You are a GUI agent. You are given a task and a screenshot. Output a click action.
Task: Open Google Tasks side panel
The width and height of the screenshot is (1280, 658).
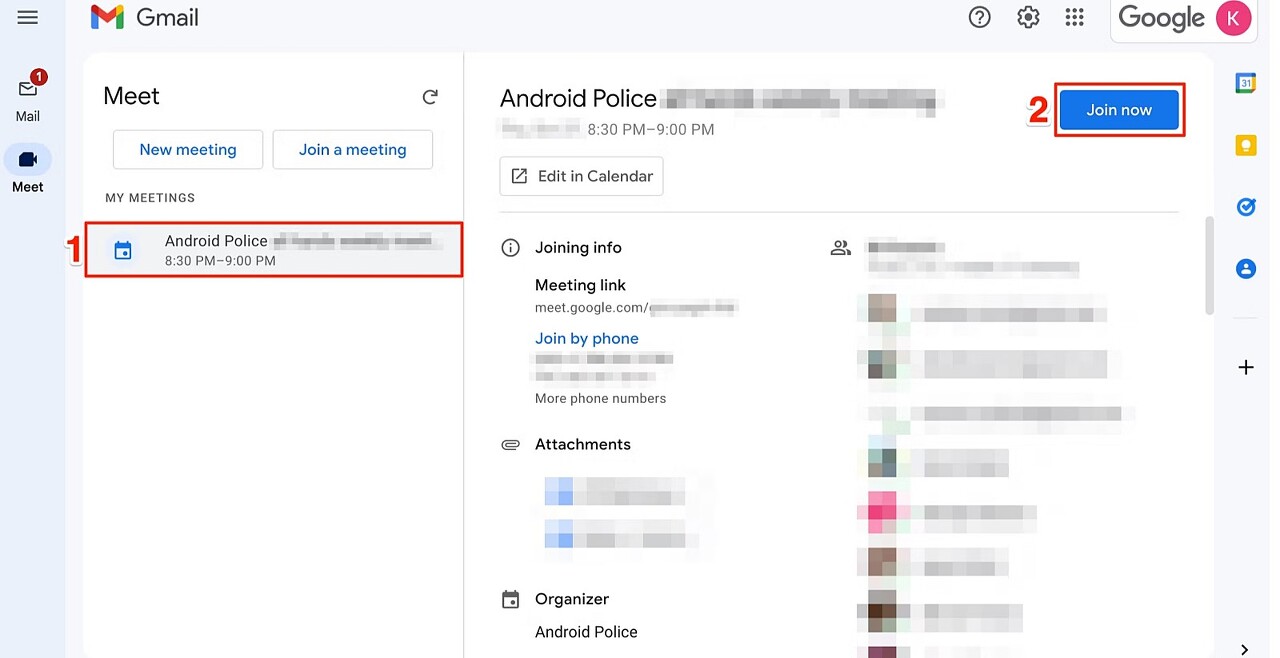click(1246, 207)
